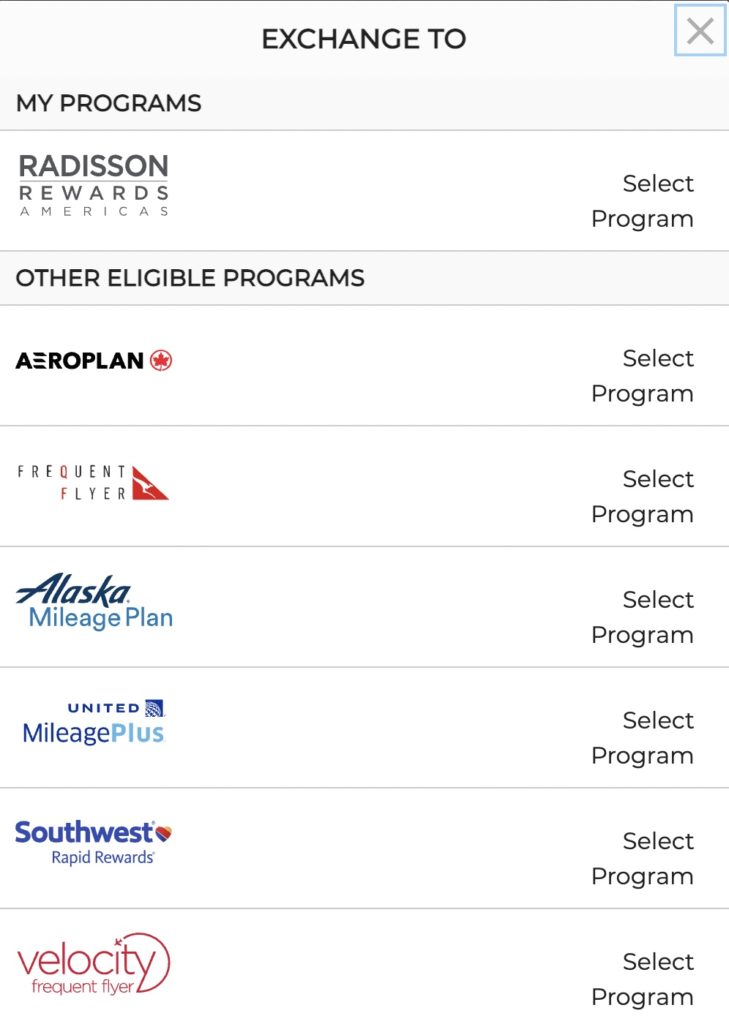
Task: Click the Velocity Frequent Flyer logo
Action: click(94, 965)
